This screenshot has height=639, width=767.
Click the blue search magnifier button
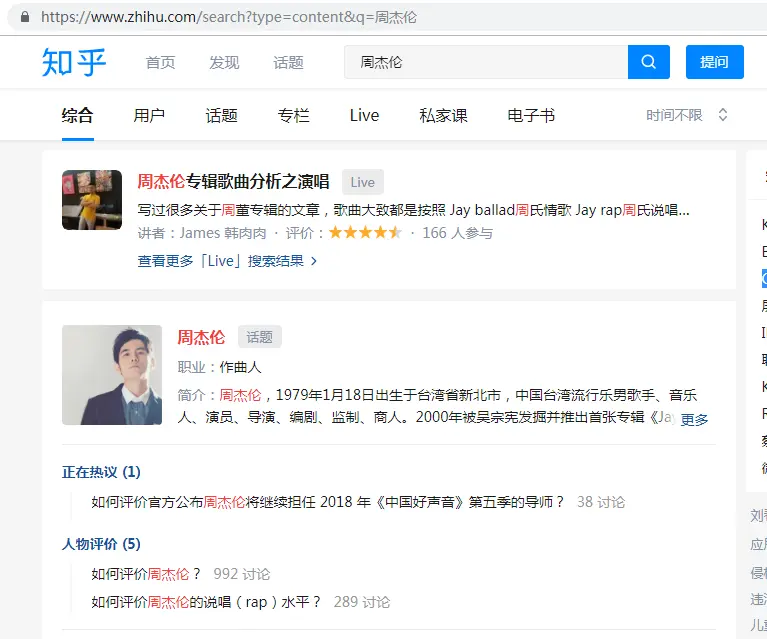649,62
